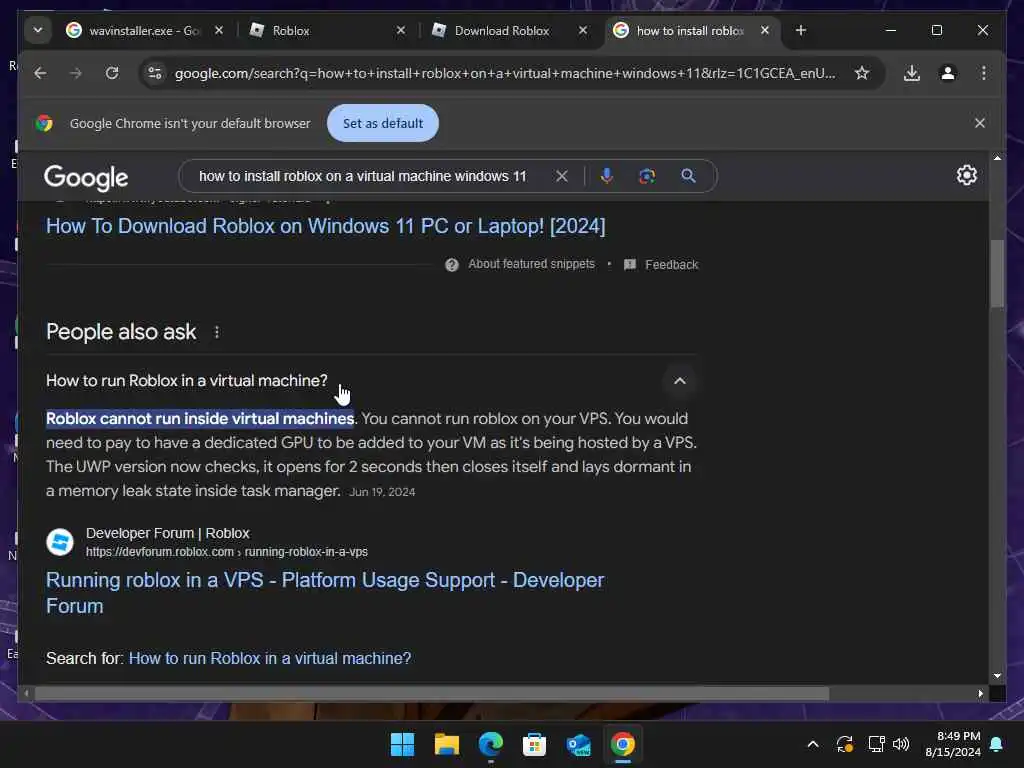Switch to Download Roblox tab
Viewport: 1024px width, 768px height.
tap(509, 31)
